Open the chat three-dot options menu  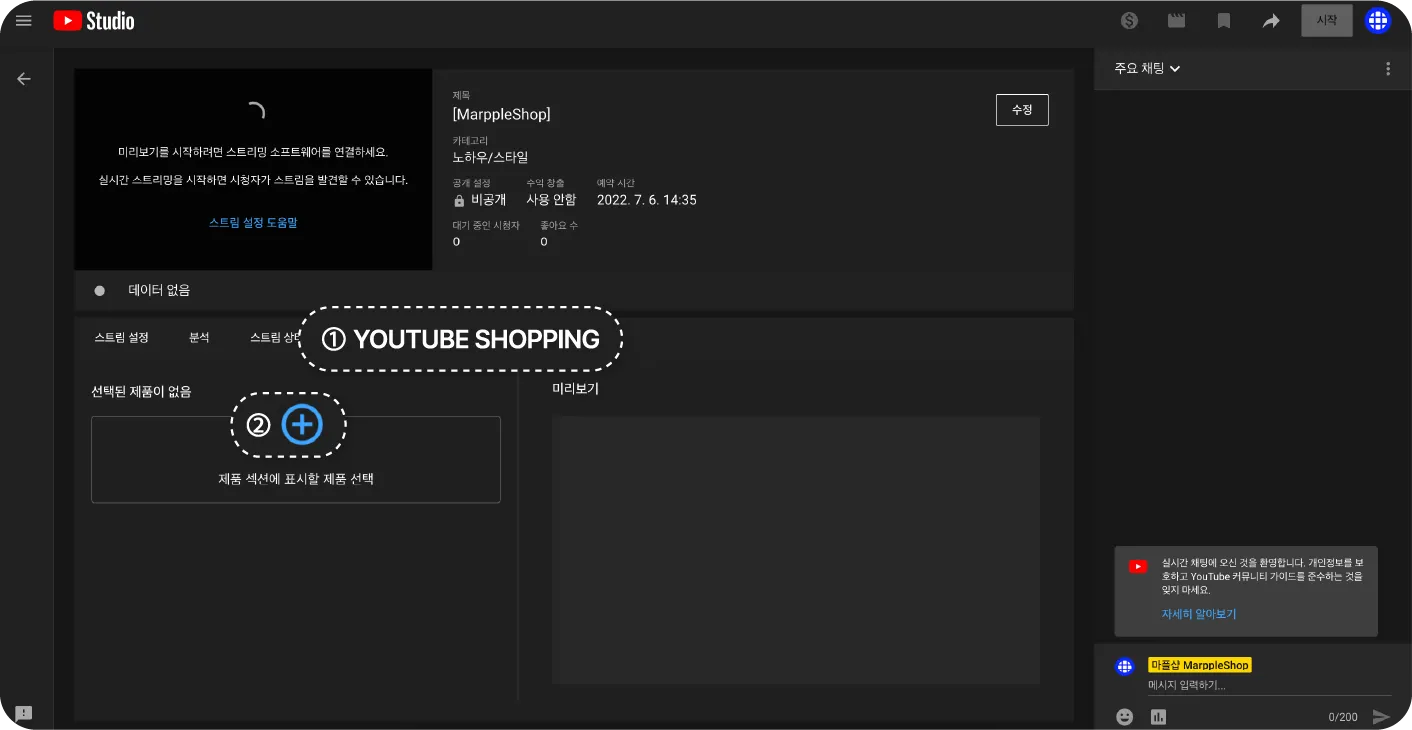point(1388,69)
